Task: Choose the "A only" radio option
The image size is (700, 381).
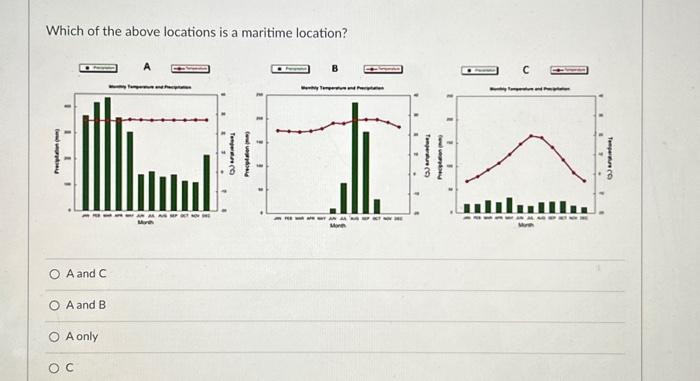Action: click(x=54, y=337)
